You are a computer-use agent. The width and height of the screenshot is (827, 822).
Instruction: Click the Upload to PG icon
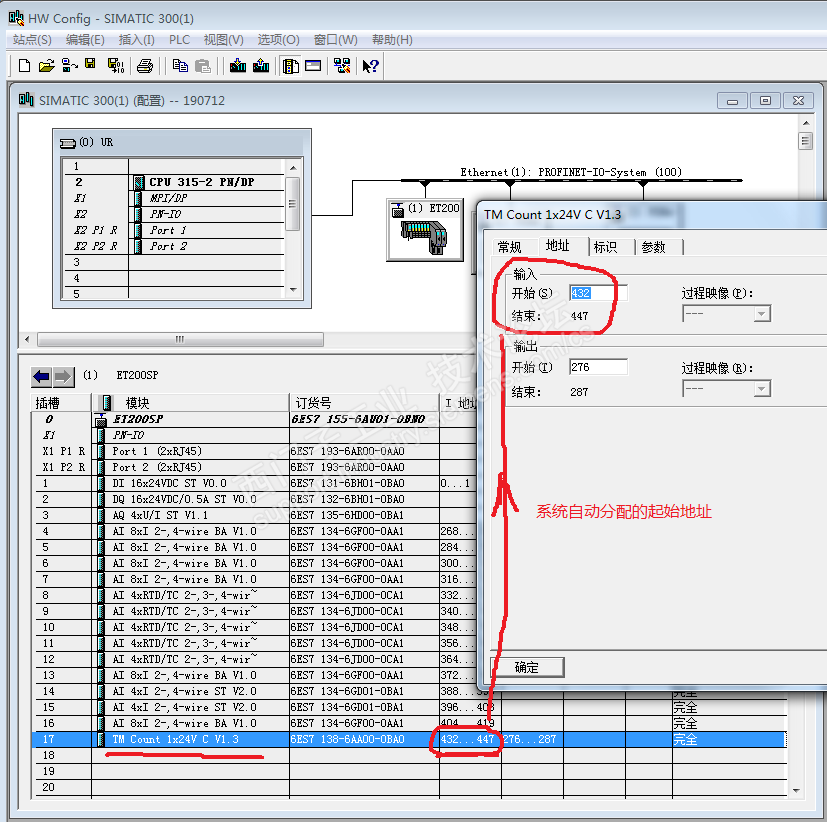coord(261,66)
